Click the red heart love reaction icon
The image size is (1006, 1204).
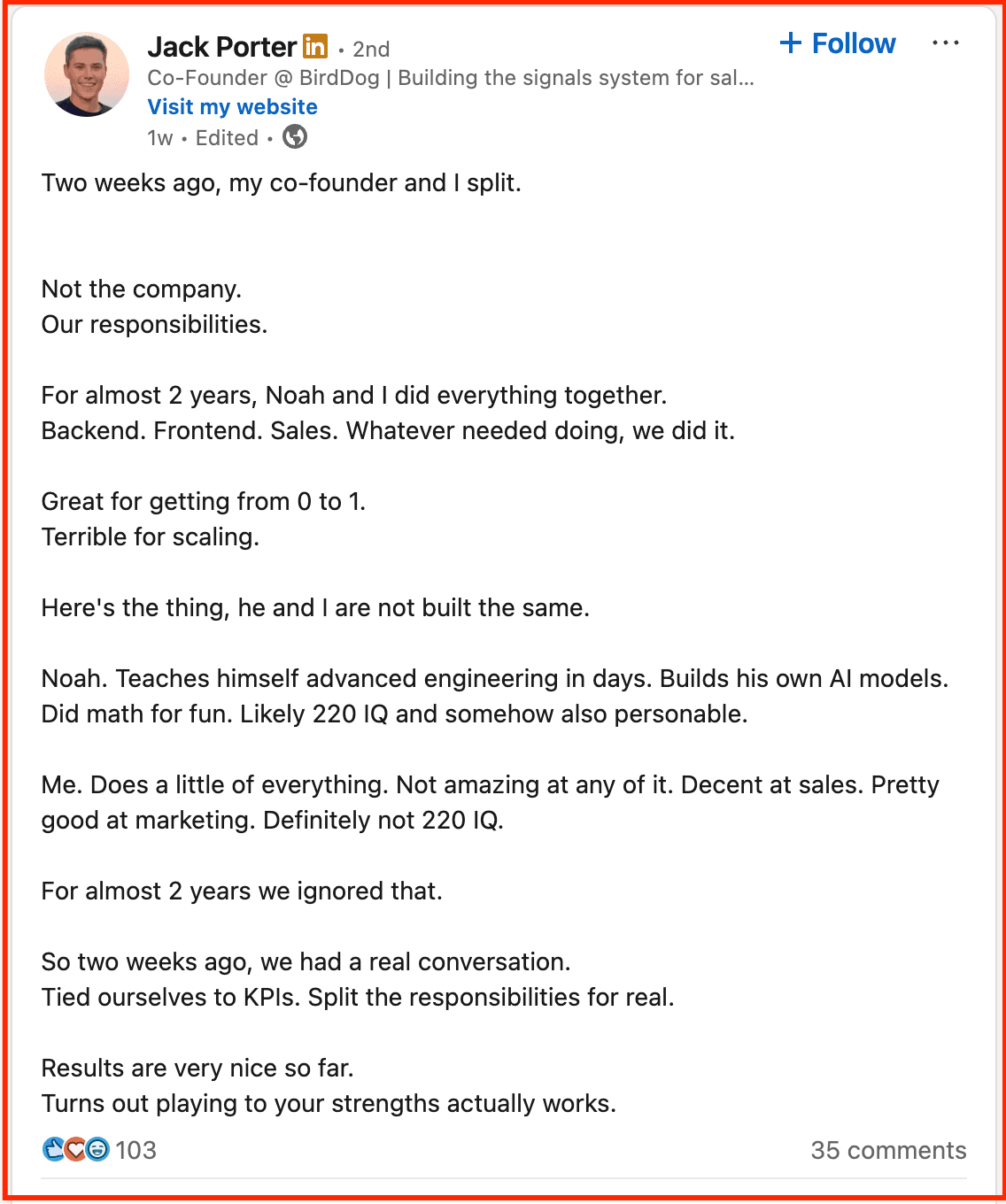[75, 1149]
